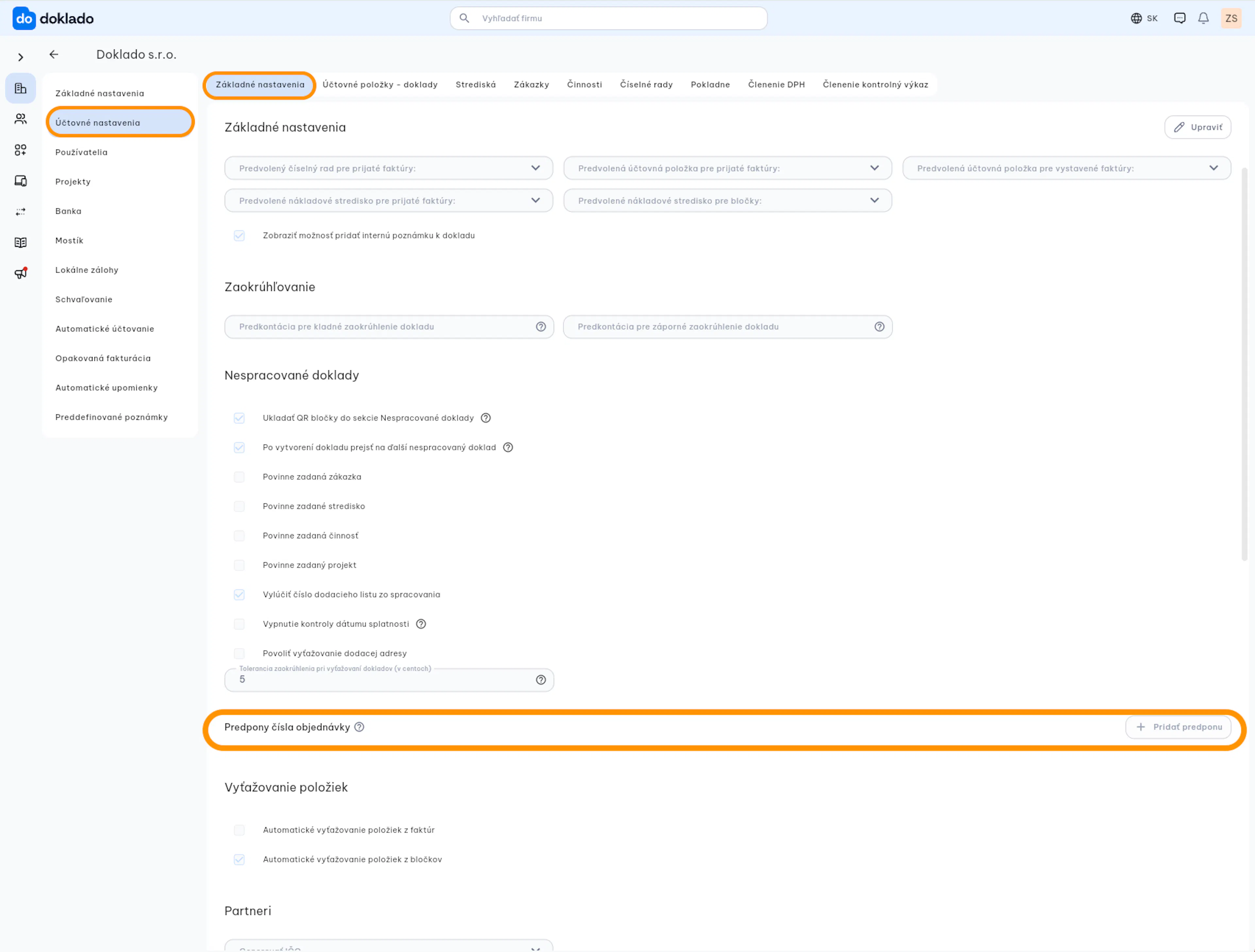Open the book sidebar icon
The image size is (1255, 952).
tap(20, 243)
